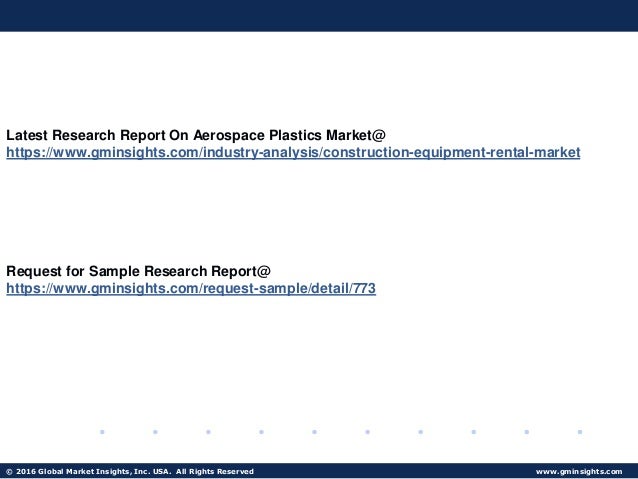638x479 pixels.
Task: Open the request-sample/detail/773 link
Action: point(191,288)
